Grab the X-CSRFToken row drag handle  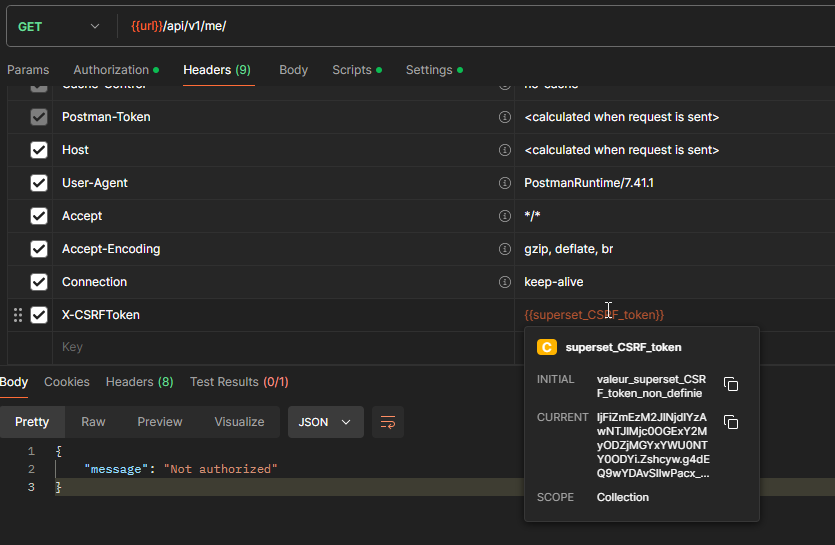click(x=18, y=315)
